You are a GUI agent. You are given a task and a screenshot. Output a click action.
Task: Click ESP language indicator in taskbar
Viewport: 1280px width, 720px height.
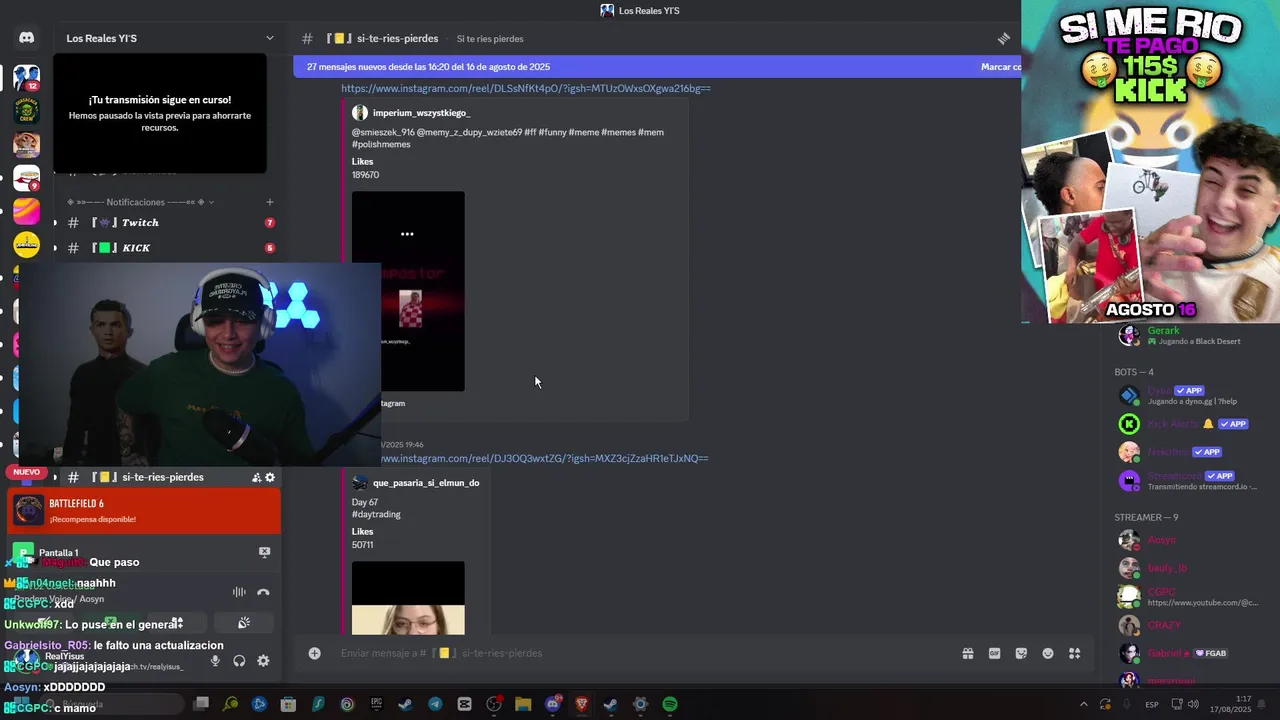click(x=1152, y=704)
